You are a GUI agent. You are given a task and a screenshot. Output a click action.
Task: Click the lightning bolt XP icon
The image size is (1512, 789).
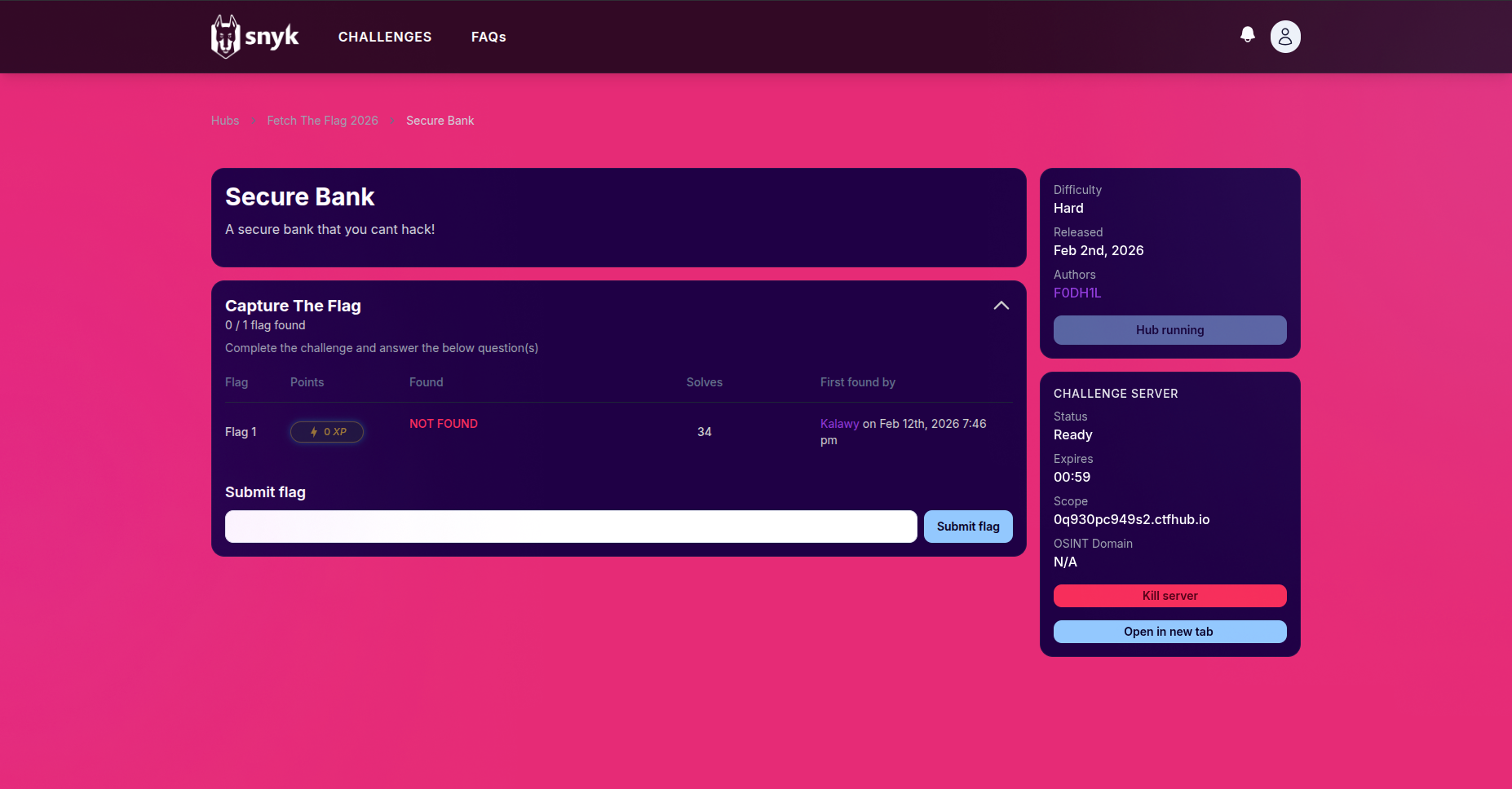314,432
